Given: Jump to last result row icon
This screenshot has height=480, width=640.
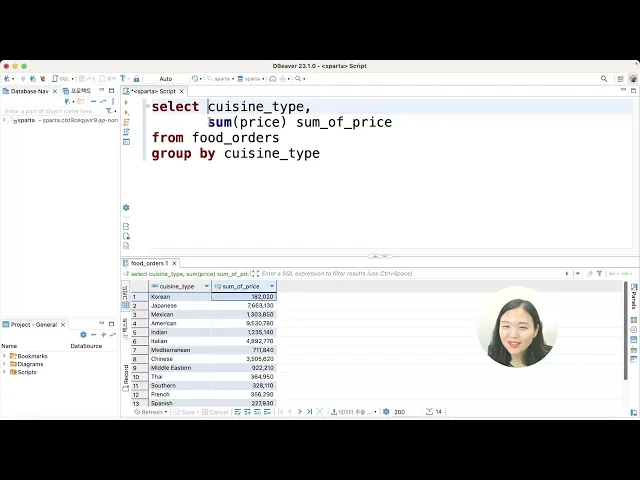Looking at the screenshot, I should (309, 412).
